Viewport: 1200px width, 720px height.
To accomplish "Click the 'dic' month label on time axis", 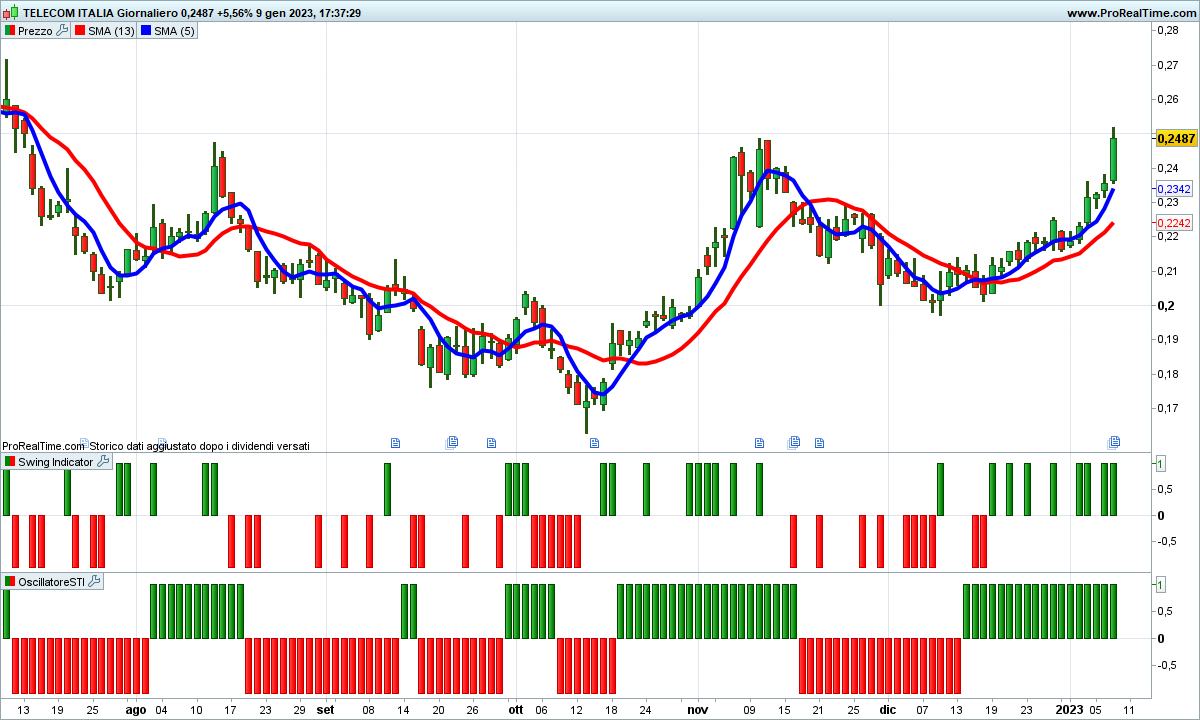I will (x=887, y=709).
